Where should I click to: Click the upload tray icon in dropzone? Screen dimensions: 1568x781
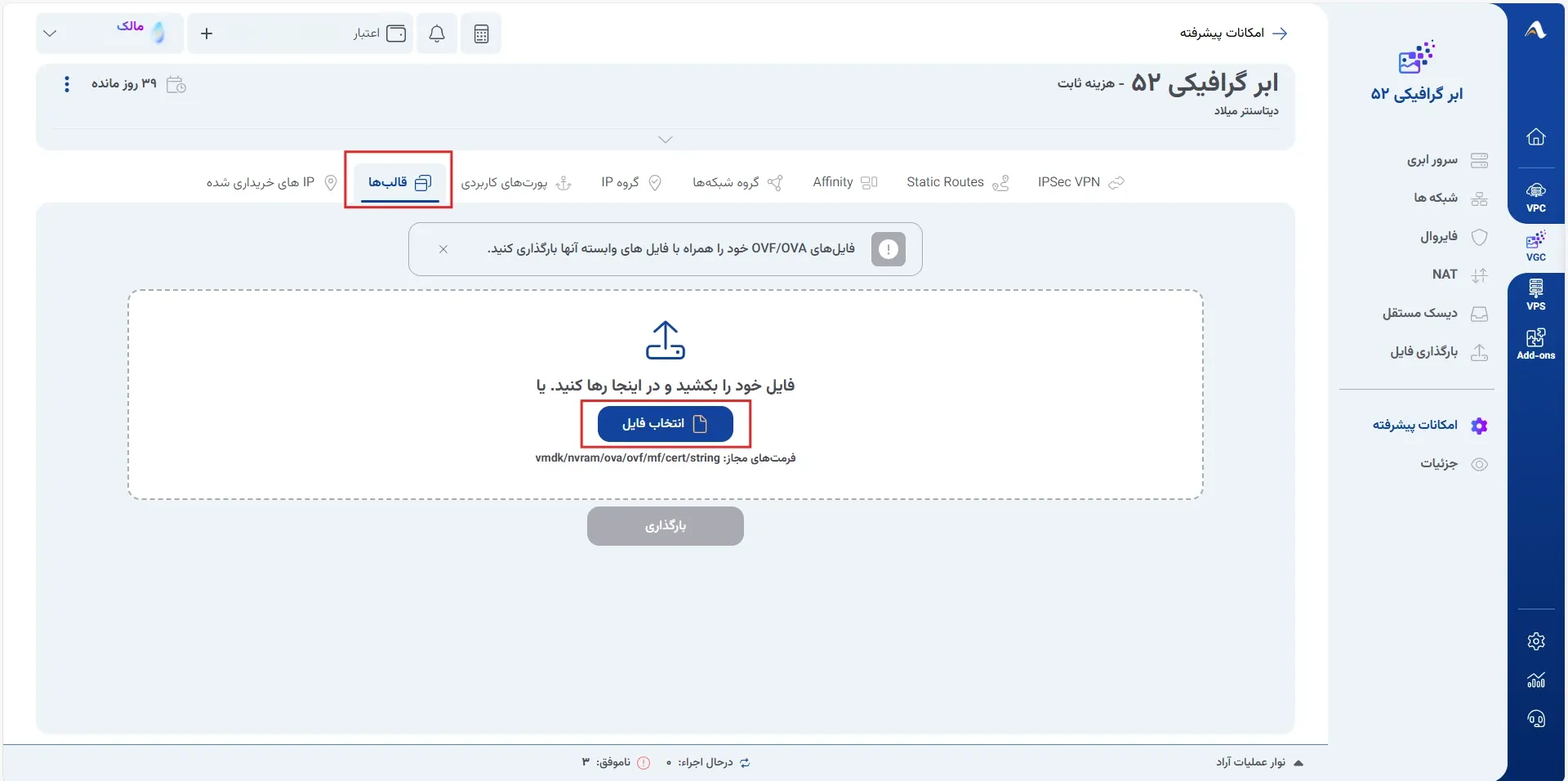[x=666, y=340]
